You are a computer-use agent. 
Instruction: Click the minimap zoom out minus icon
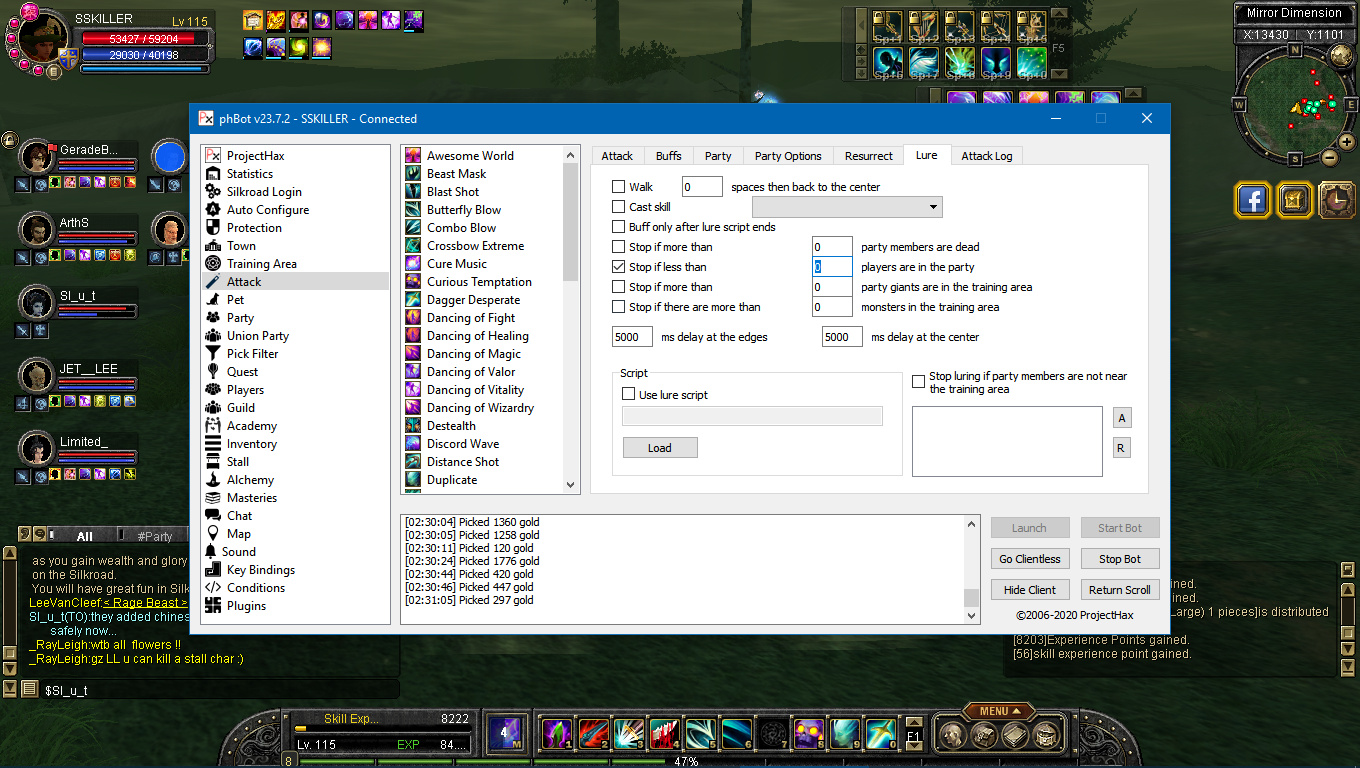point(1329,157)
